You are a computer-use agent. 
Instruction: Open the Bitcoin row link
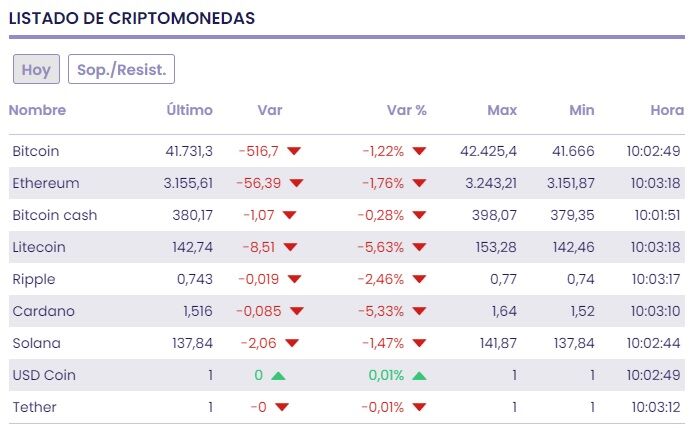(36, 151)
